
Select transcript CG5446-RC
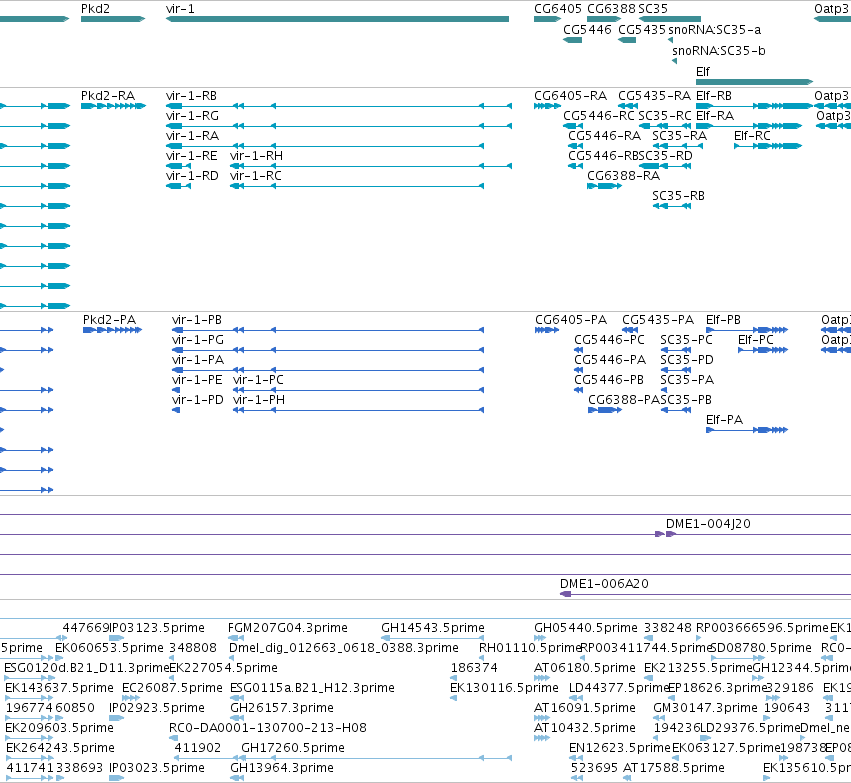click(599, 116)
